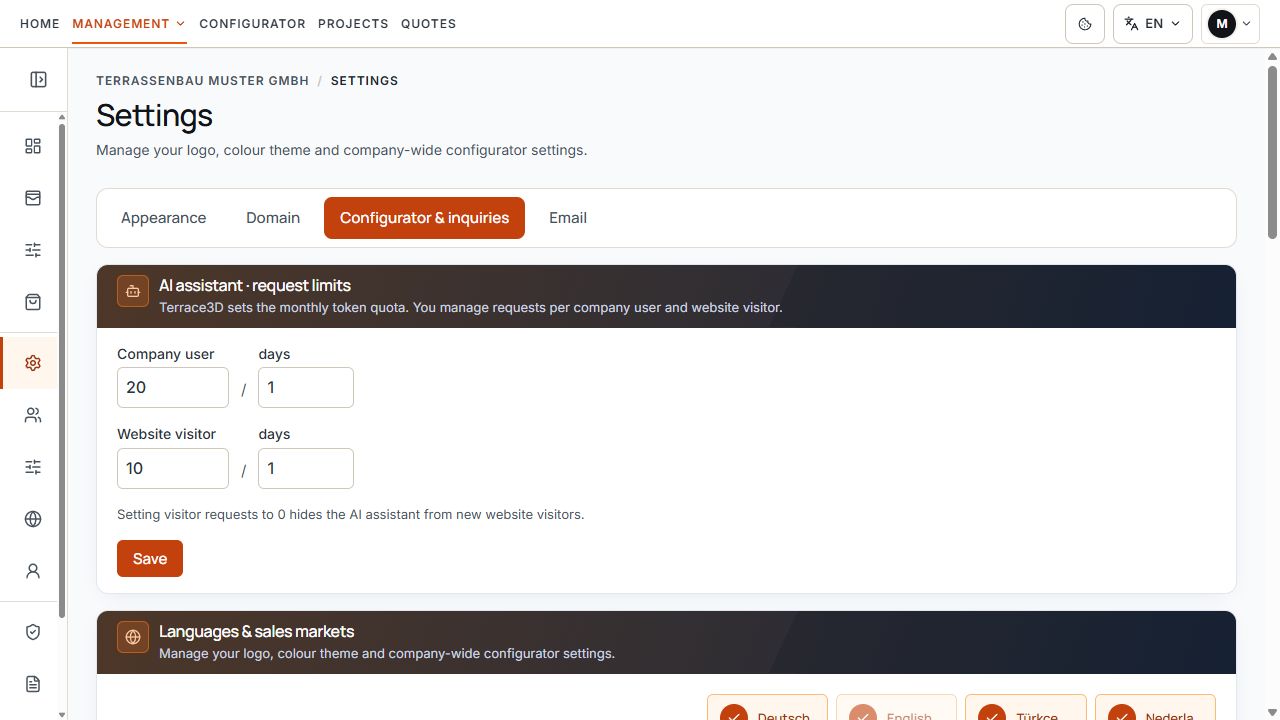Select the Configurator & inquiries tab
The width and height of the screenshot is (1280, 720).
pos(424,218)
